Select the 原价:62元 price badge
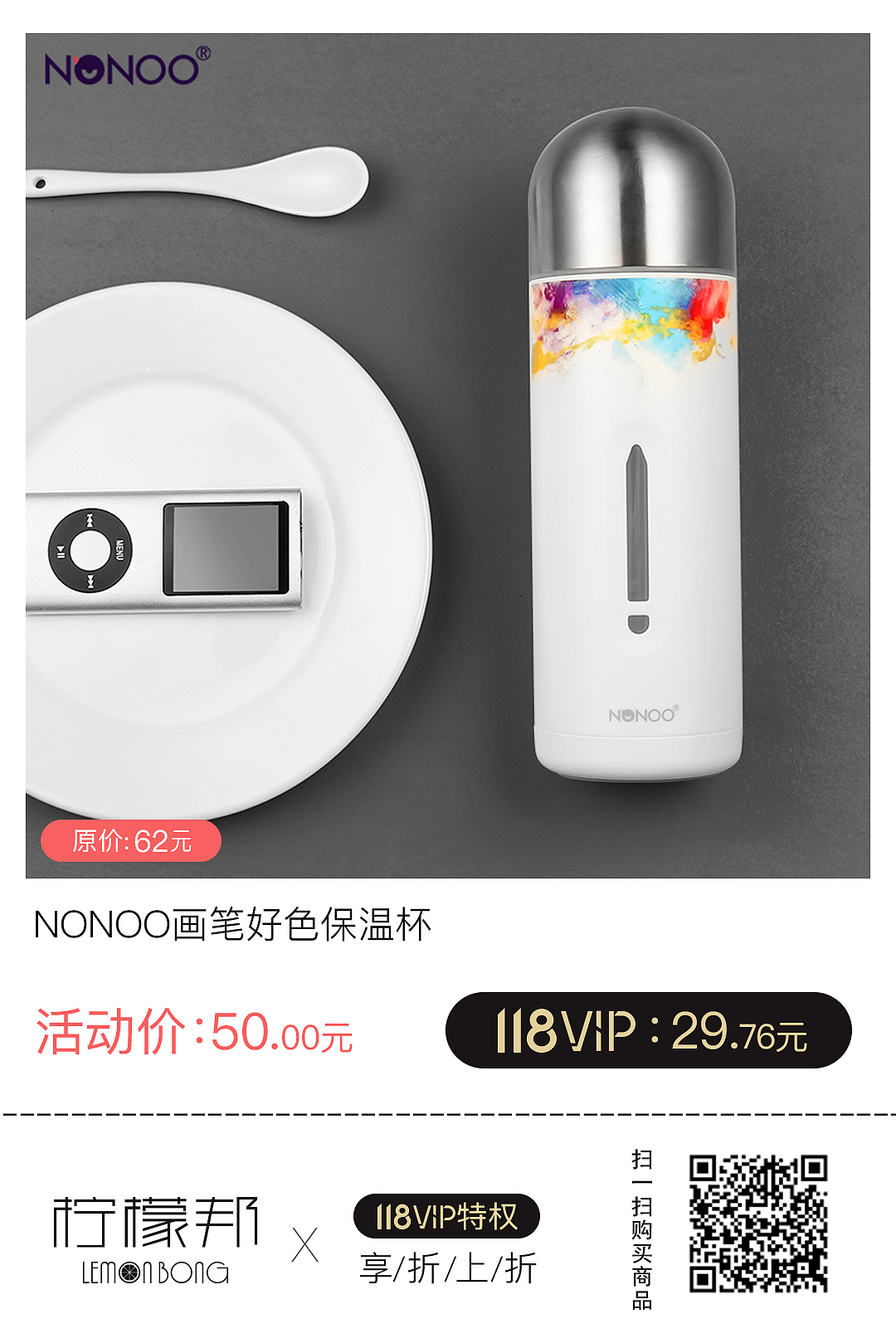896x1343 pixels. [131, 841]
